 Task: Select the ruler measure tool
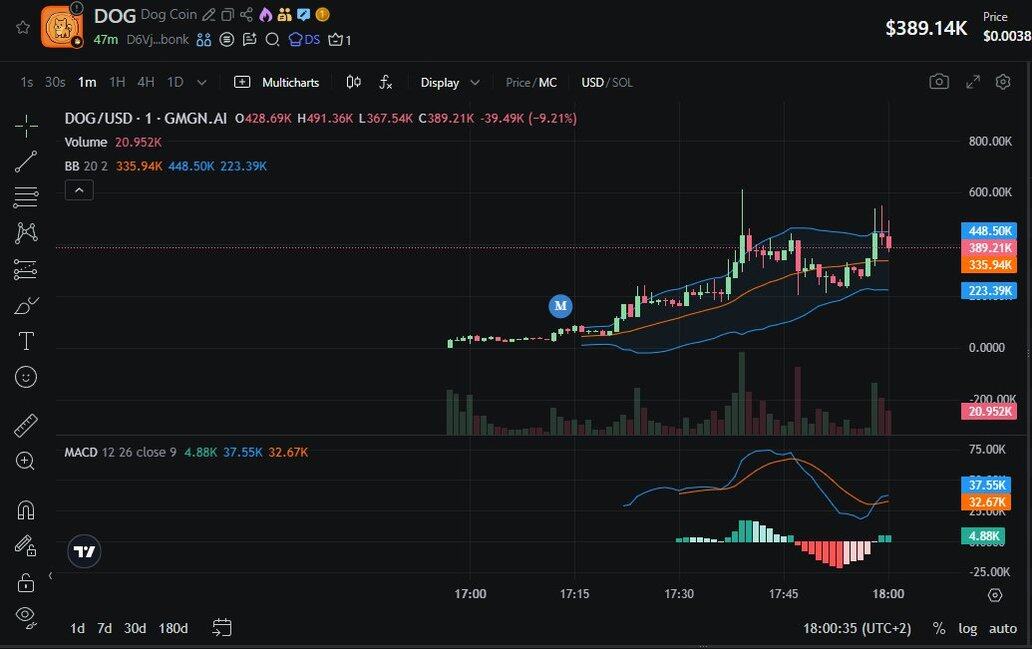point(26,425)
